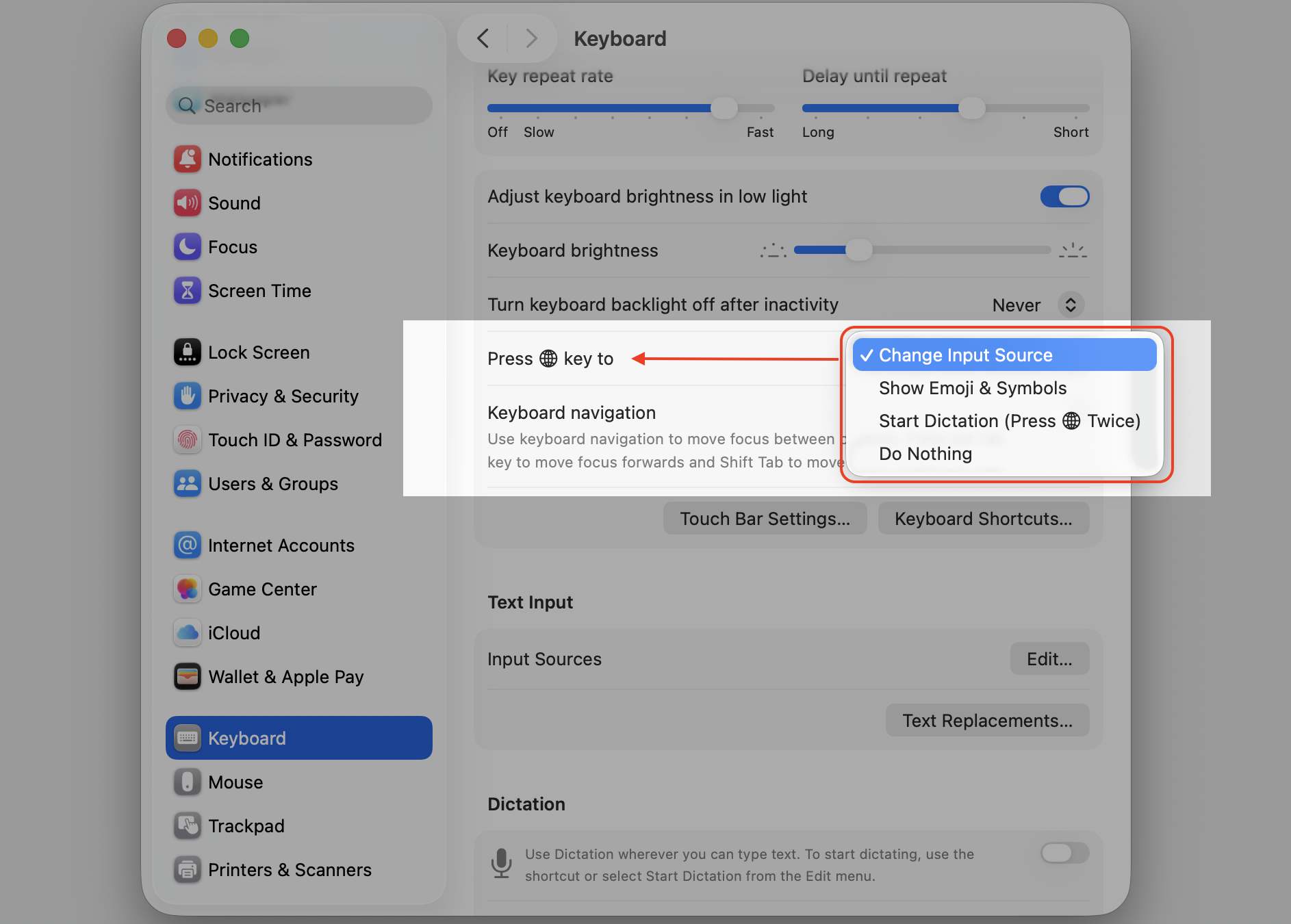Open Touch Bar Settings
1291x924 pixels.
point(765,518)
